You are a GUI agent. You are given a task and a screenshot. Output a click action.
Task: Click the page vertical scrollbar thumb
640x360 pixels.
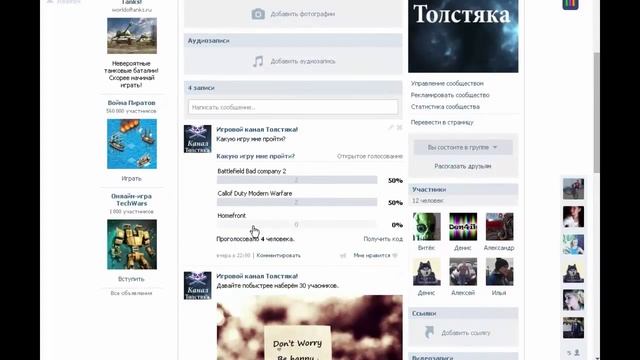(597, 112)
